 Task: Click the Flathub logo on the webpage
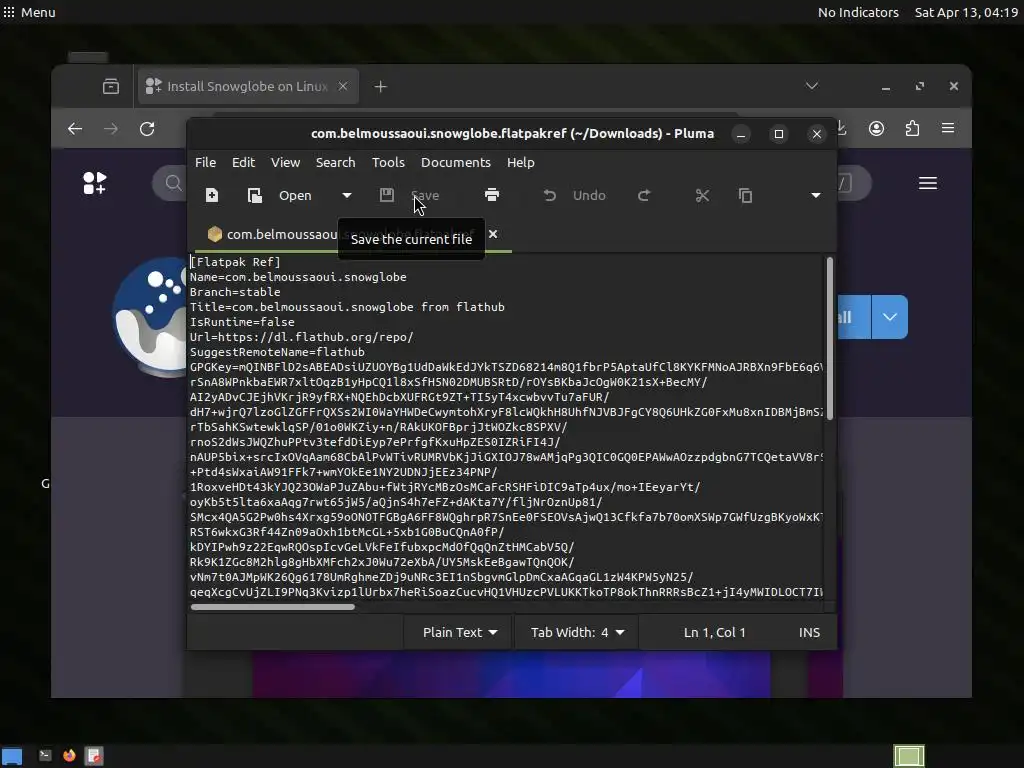[95, 183]
